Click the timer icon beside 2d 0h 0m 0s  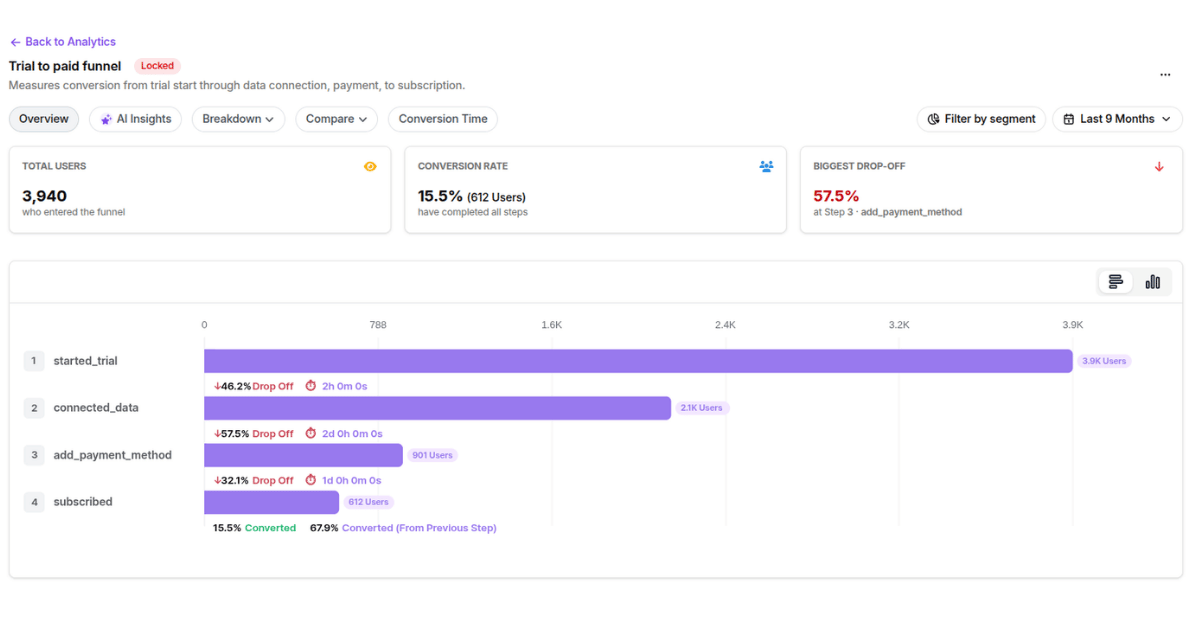[x=311, y=433]
